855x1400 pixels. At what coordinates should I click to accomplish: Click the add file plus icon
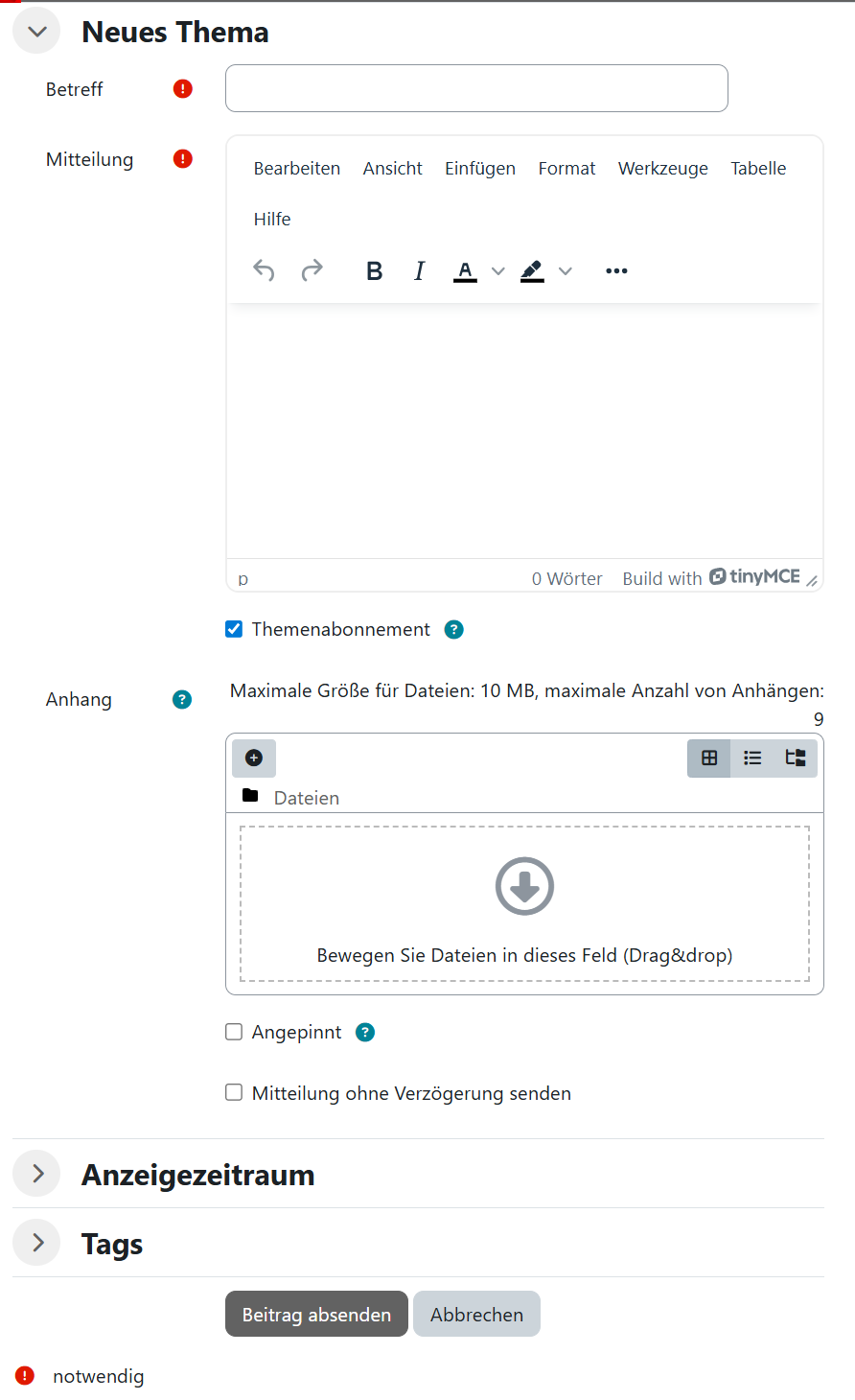coord(254,758)
